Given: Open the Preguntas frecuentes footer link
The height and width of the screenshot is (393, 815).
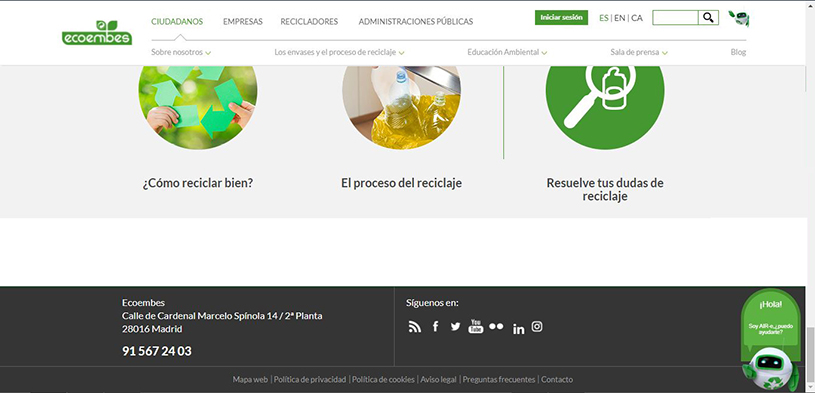Looking at the screenshot, I should click(x=499, y=379).
